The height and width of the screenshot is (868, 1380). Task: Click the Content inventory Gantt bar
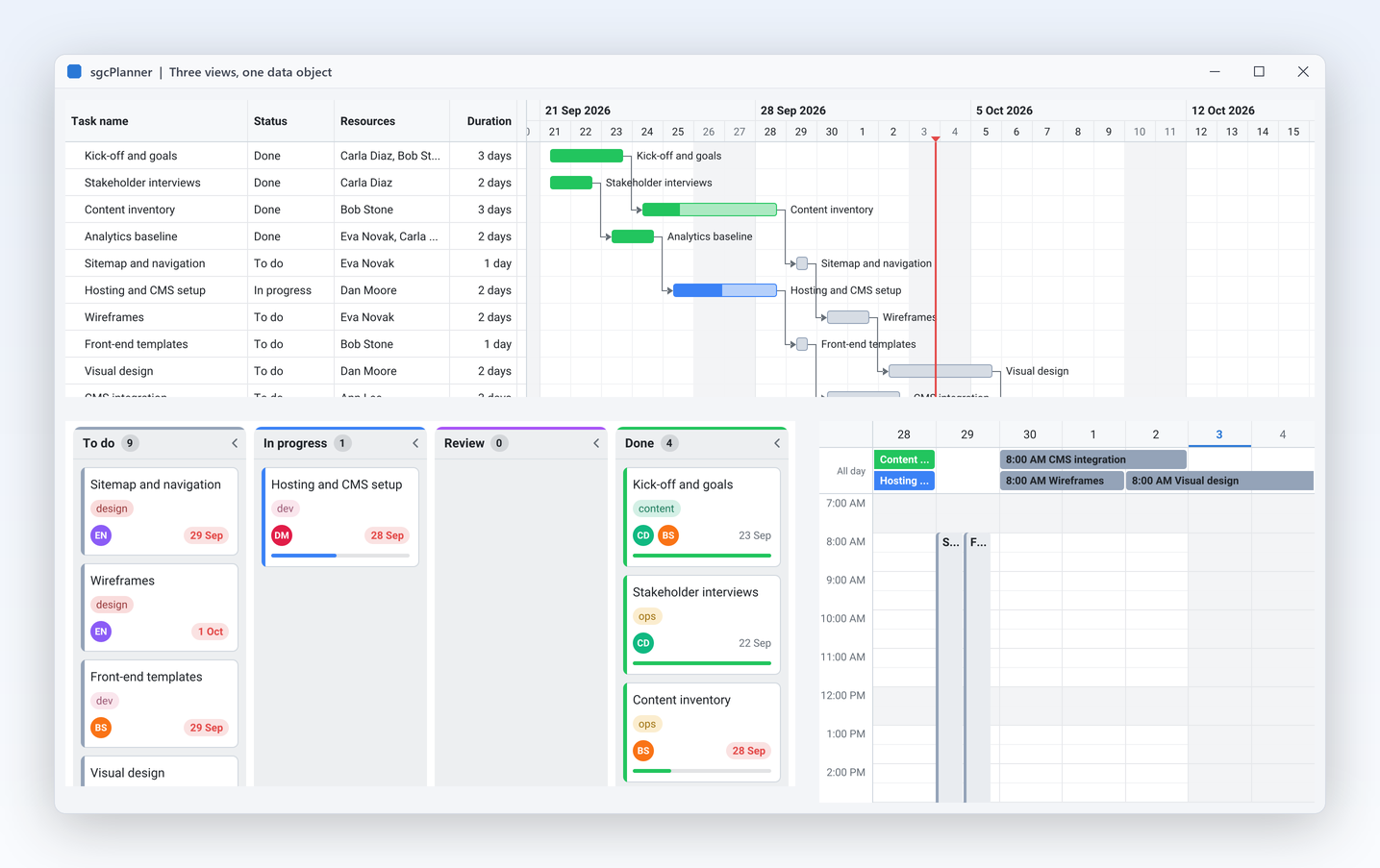pyautogui.click(x=710, y=210)
